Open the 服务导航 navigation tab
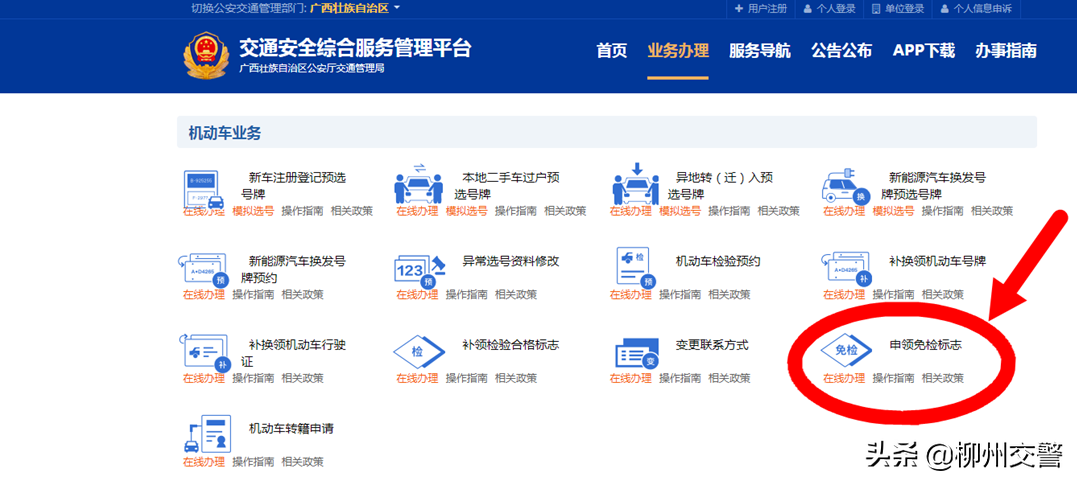This screenshot has height=483, width=1077. (x=760, y=51)
